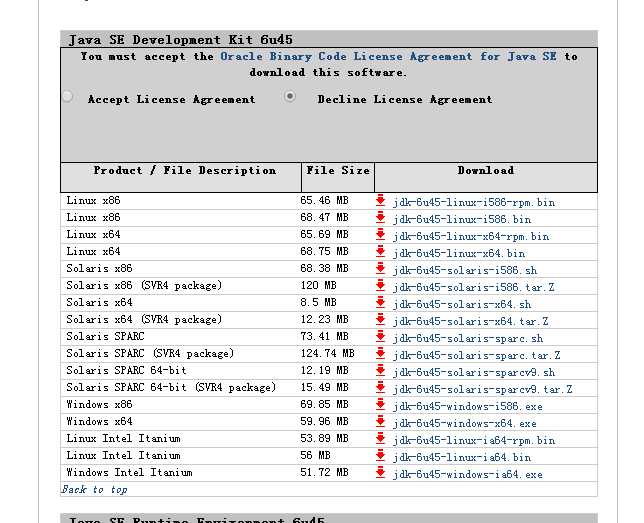Click download arrow icon for jdk-6u45-linux-i586-rpm.bin
The height and width of the screenshot is (523, 644).
(380, 200)
